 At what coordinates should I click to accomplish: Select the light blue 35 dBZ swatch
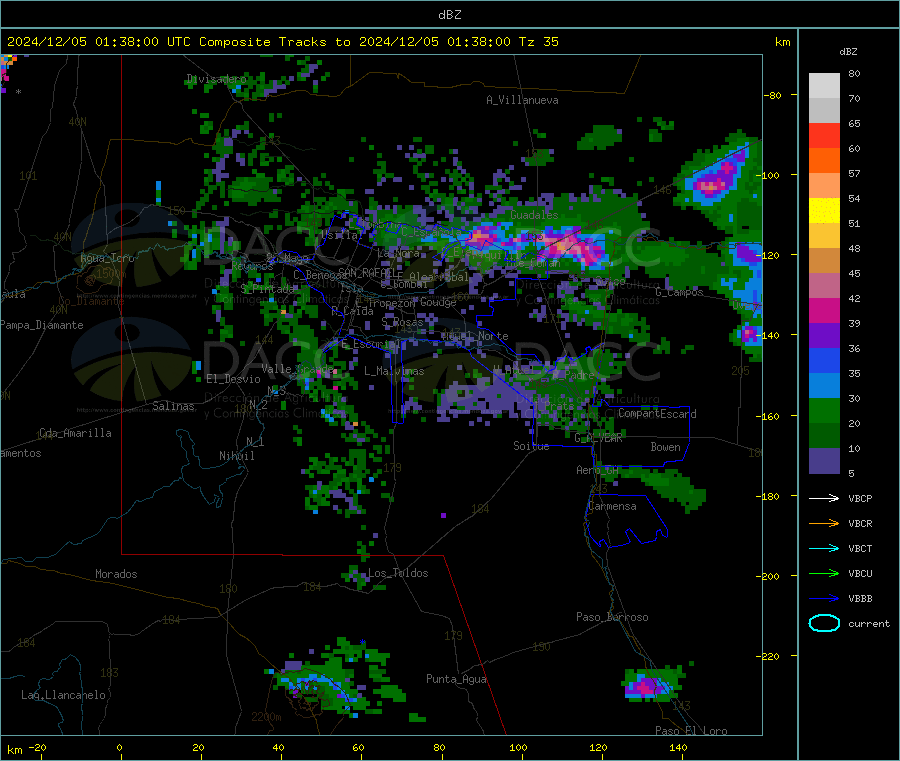[x=824, y=386]
